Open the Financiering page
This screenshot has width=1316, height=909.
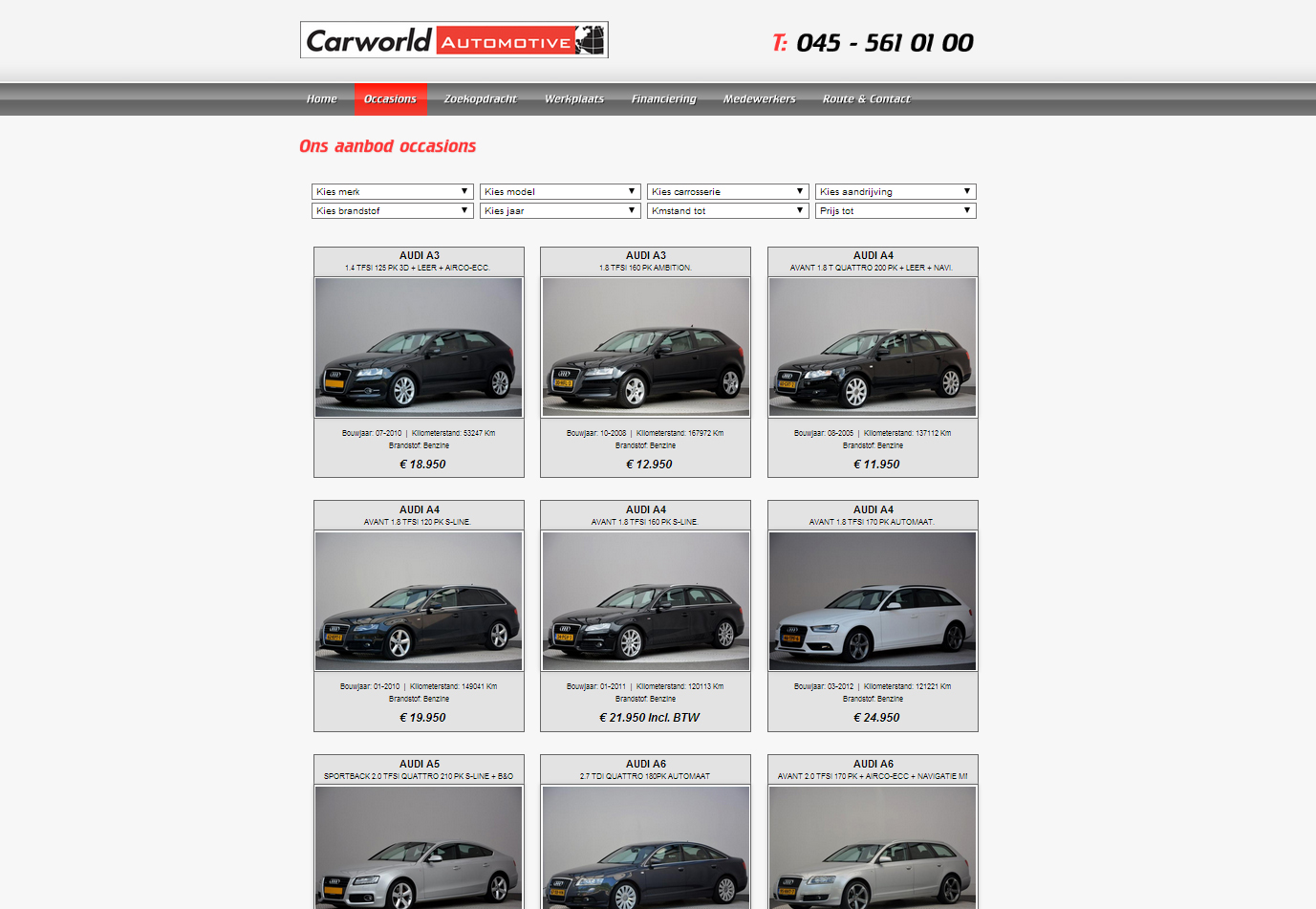click(x=664, y=99)
